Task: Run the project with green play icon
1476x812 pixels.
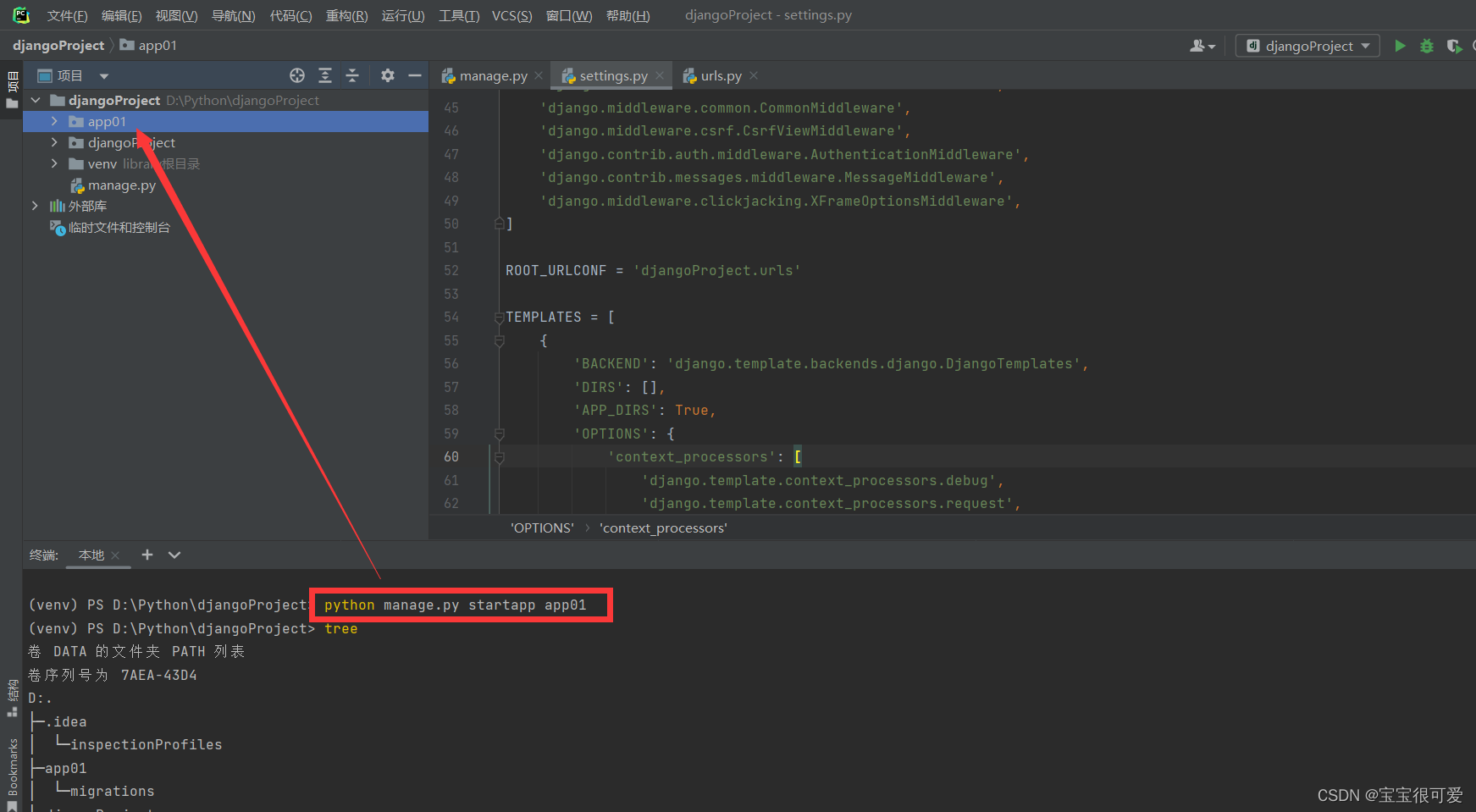Action: pyautogui.click(x=1400, y=46)
